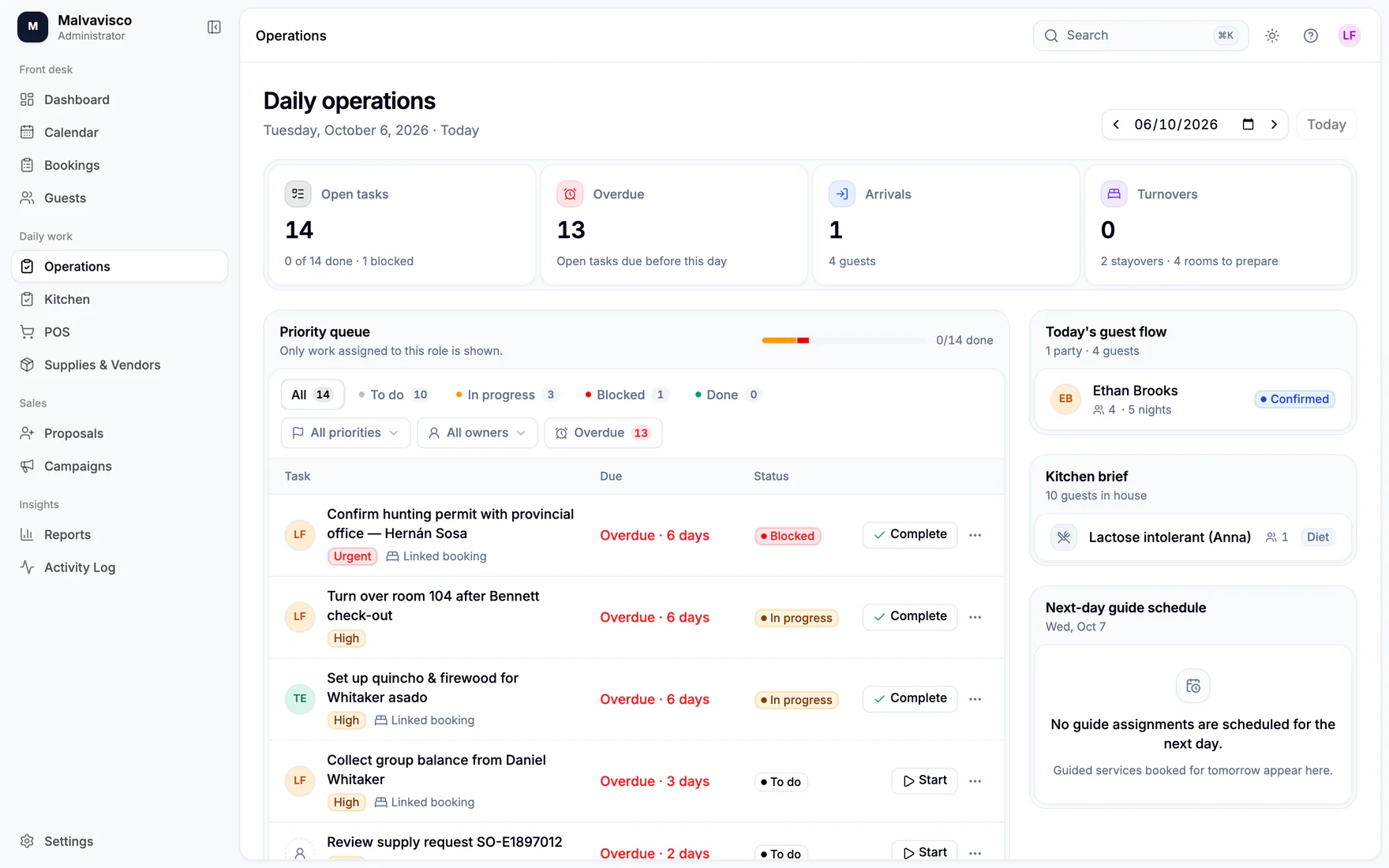Focus the Search field
This screenshot has width=1389, height=868.
tap(1140, 36)
